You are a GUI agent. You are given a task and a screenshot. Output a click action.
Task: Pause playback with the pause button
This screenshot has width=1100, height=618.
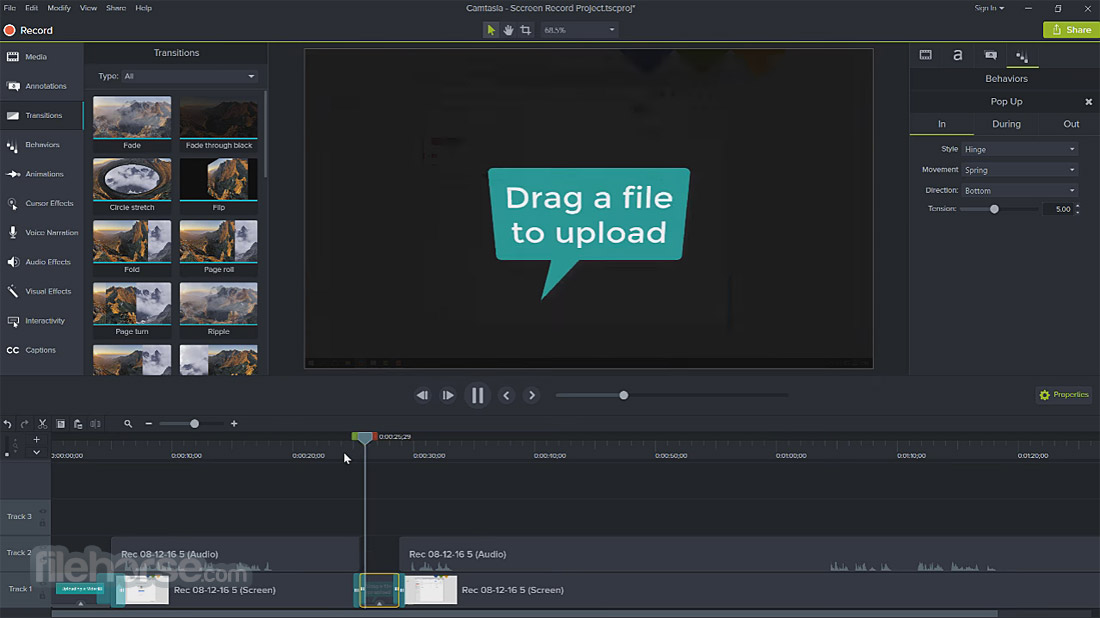pyautogui.click(x=477, y=395)
